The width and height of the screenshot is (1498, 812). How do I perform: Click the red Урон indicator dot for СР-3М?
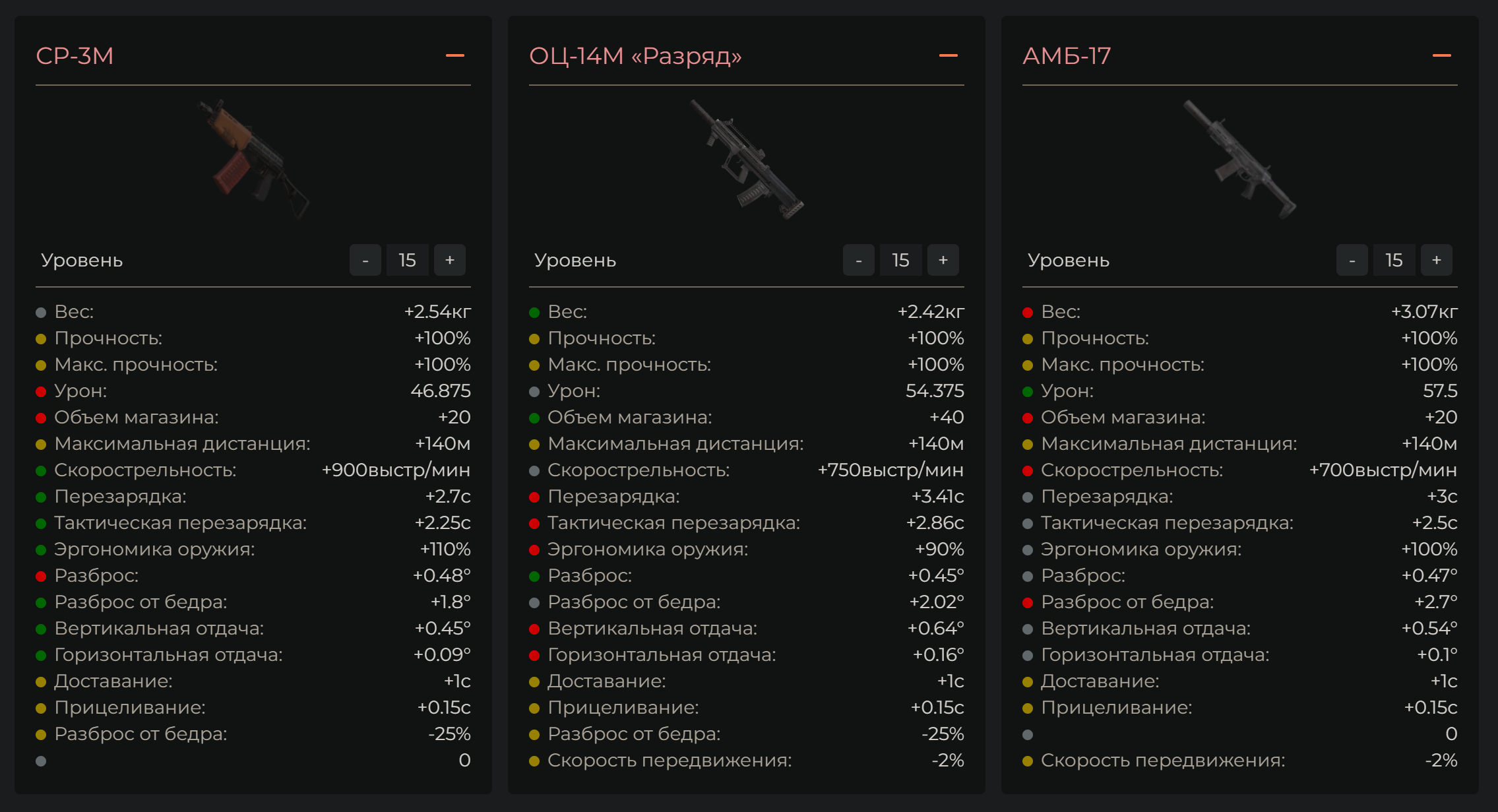[41, 392]
